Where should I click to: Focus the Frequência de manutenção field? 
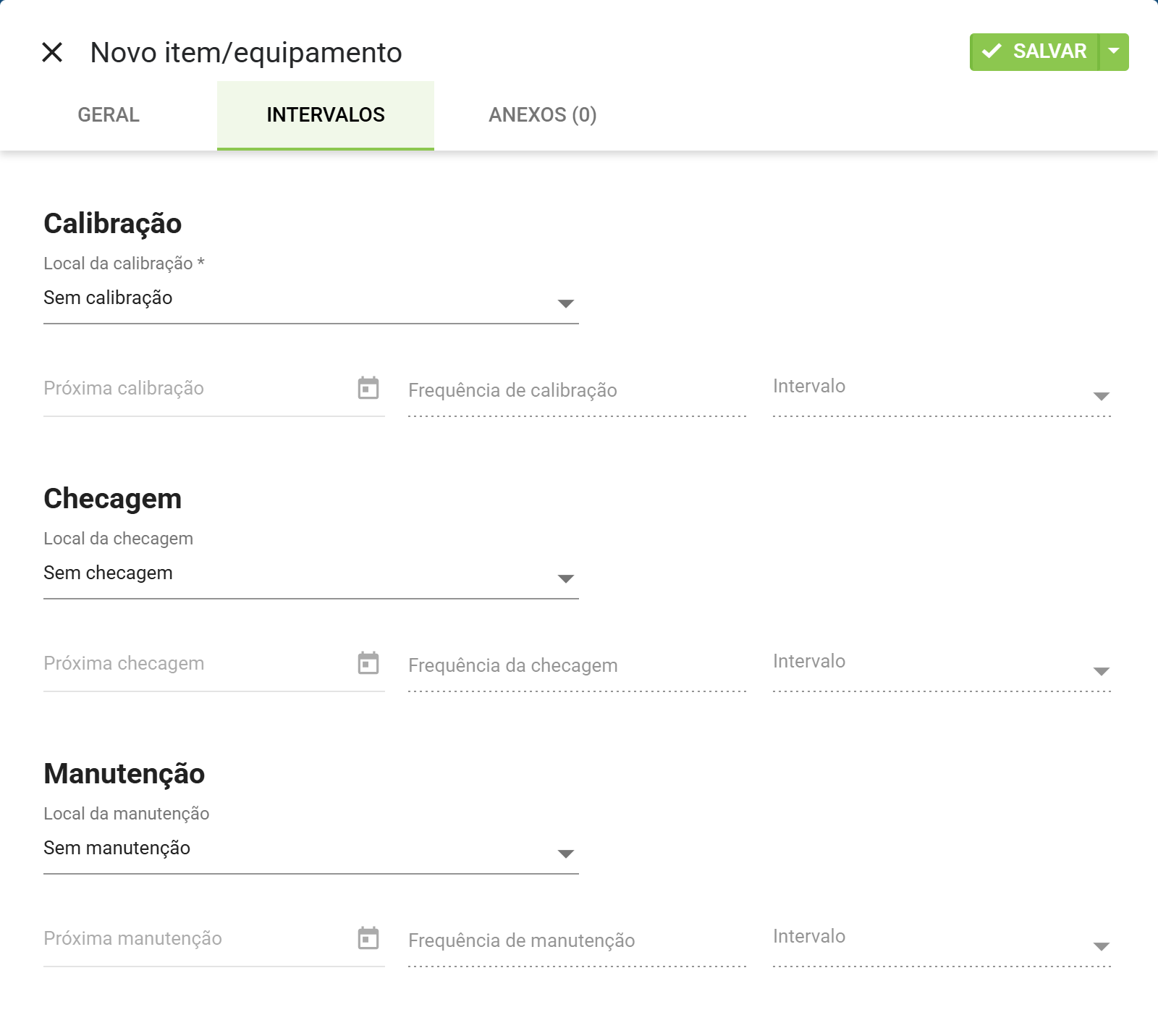coord(578,941)
